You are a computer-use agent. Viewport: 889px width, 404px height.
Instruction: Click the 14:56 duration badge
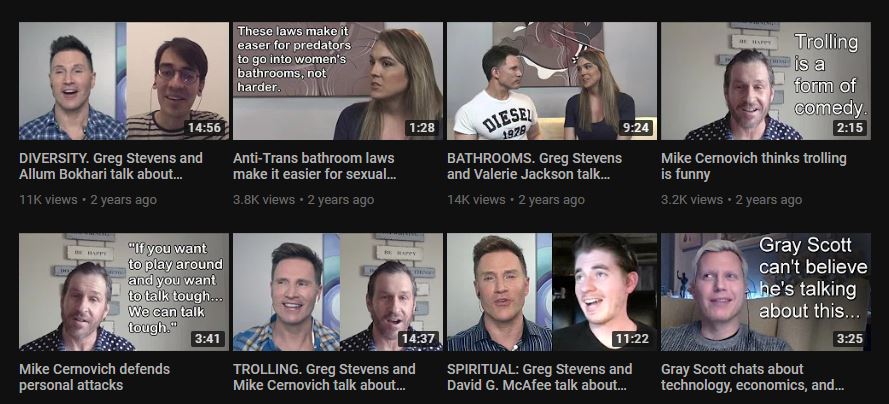point(204,128)
